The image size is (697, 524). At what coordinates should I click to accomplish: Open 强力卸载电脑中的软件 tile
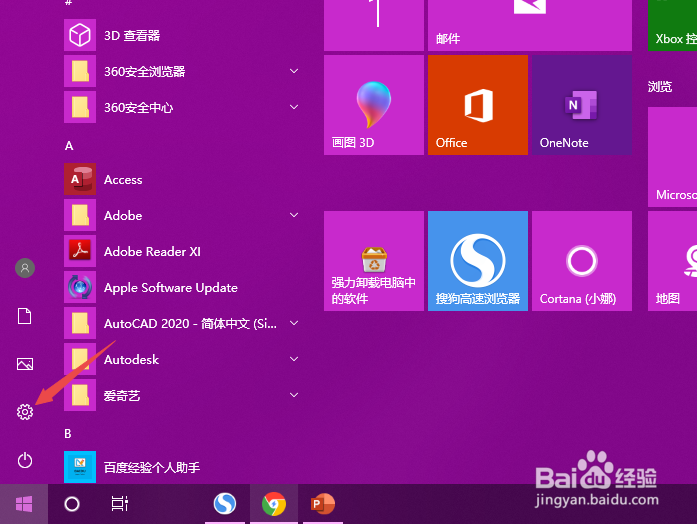(x=374, y=261)
